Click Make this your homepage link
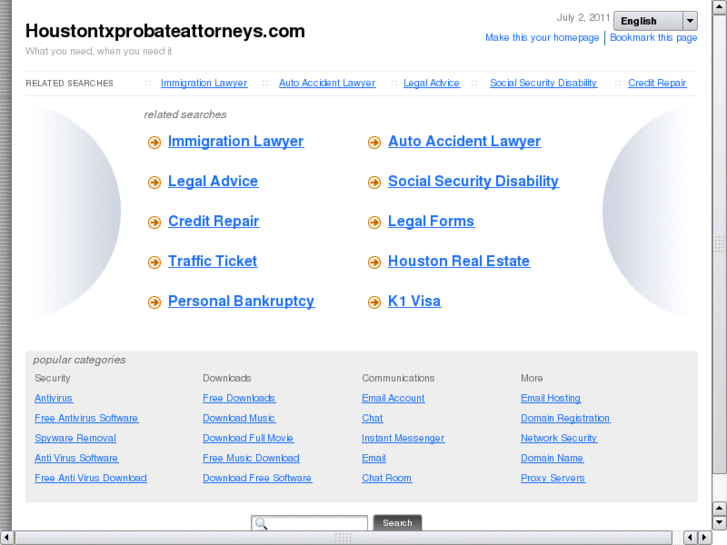The image size is (727, 545). (542, 38)
